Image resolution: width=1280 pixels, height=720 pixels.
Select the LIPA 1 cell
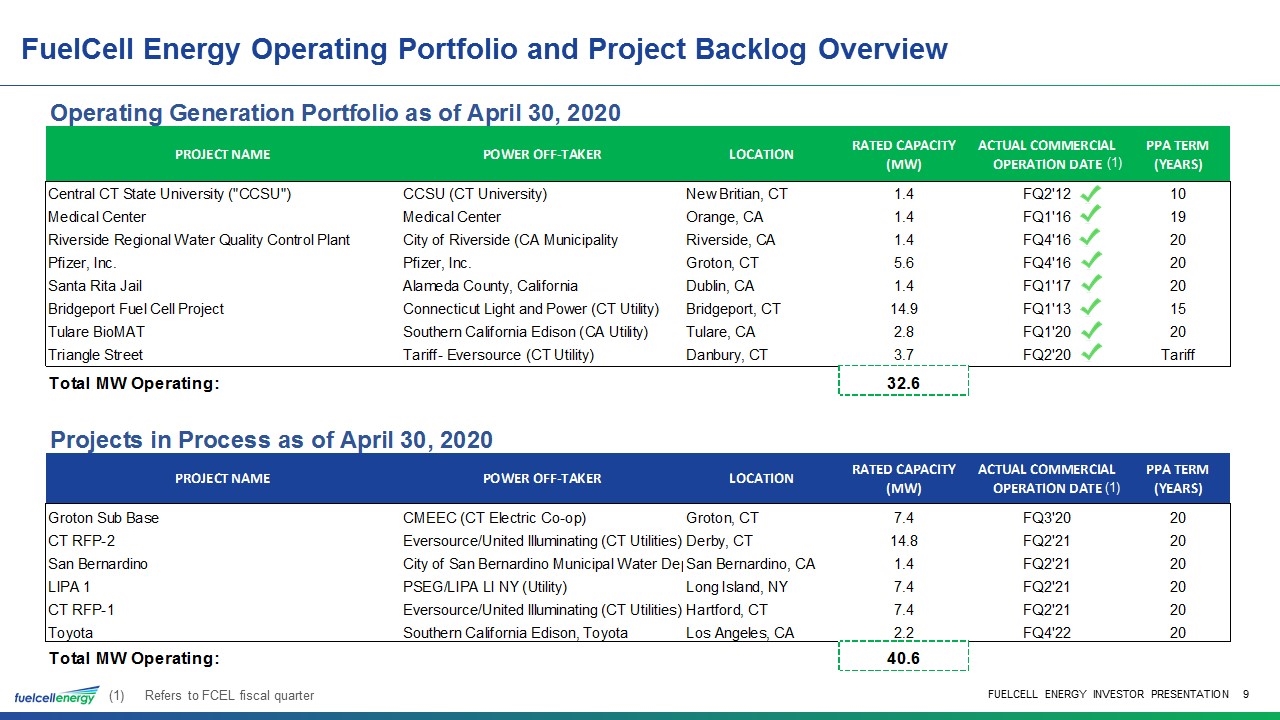click(68, 587)
